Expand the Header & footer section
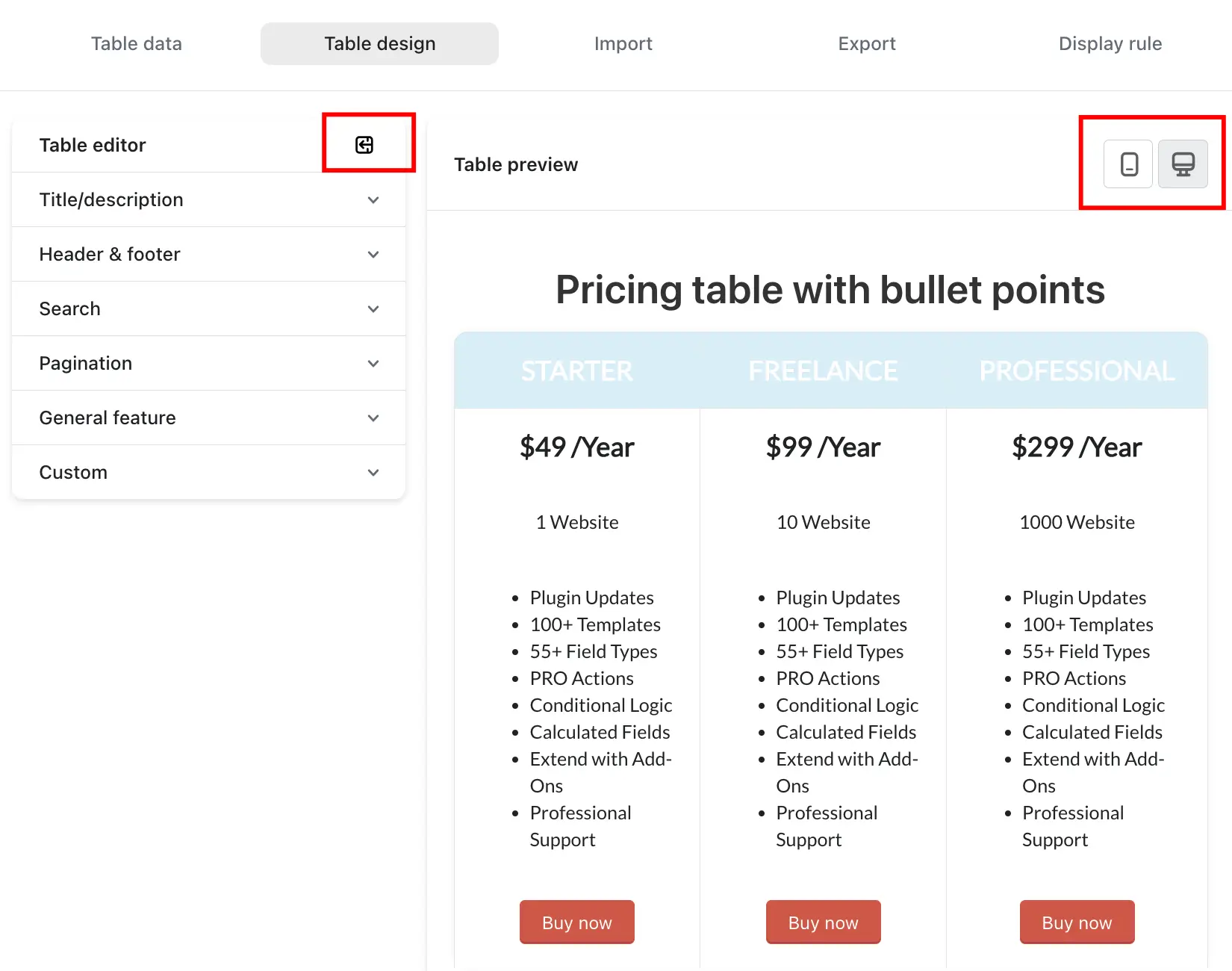Screen dimensions: 1232x971 [x=209, y=254]
